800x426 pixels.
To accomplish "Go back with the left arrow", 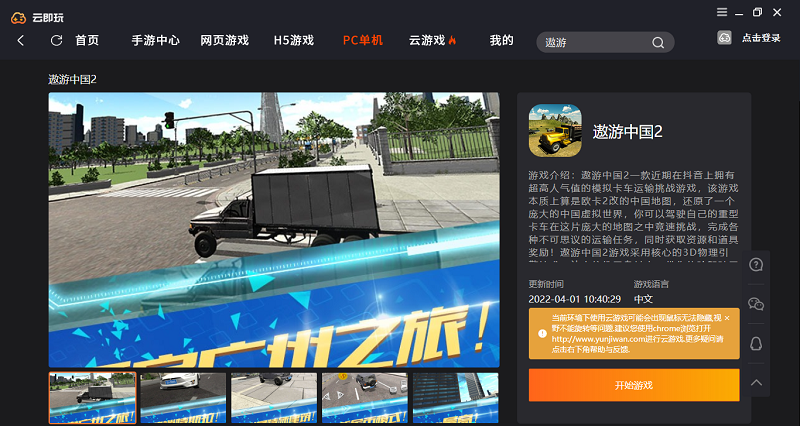I will tap(21, 41).
